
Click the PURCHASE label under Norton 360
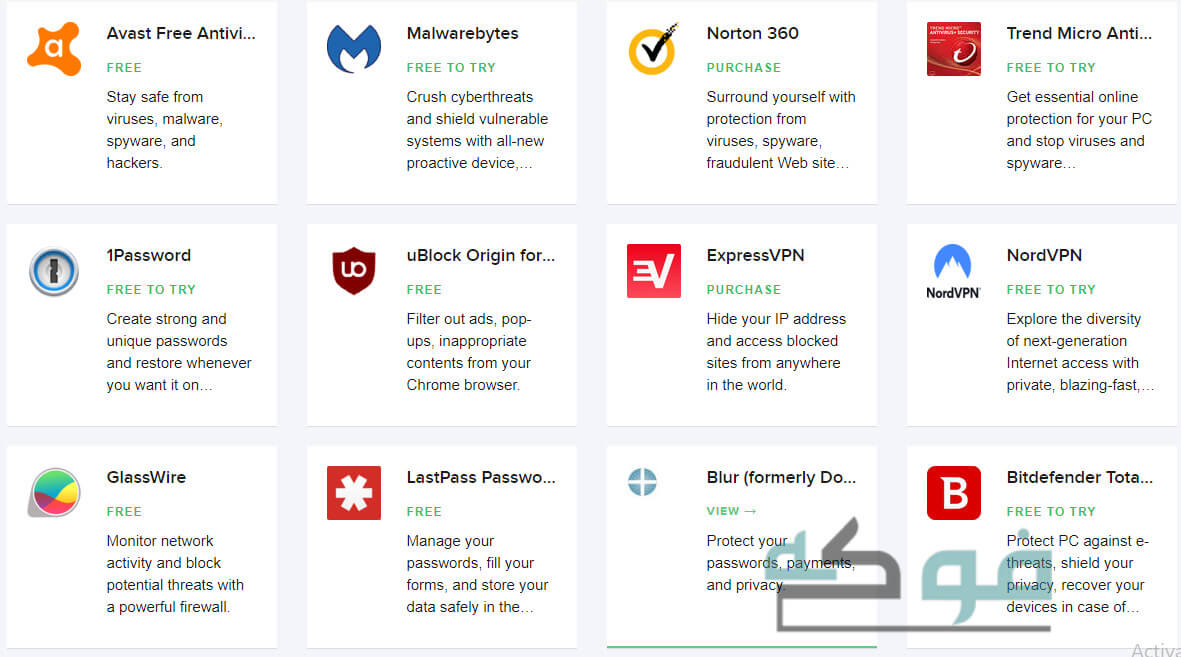coord(743,68)
